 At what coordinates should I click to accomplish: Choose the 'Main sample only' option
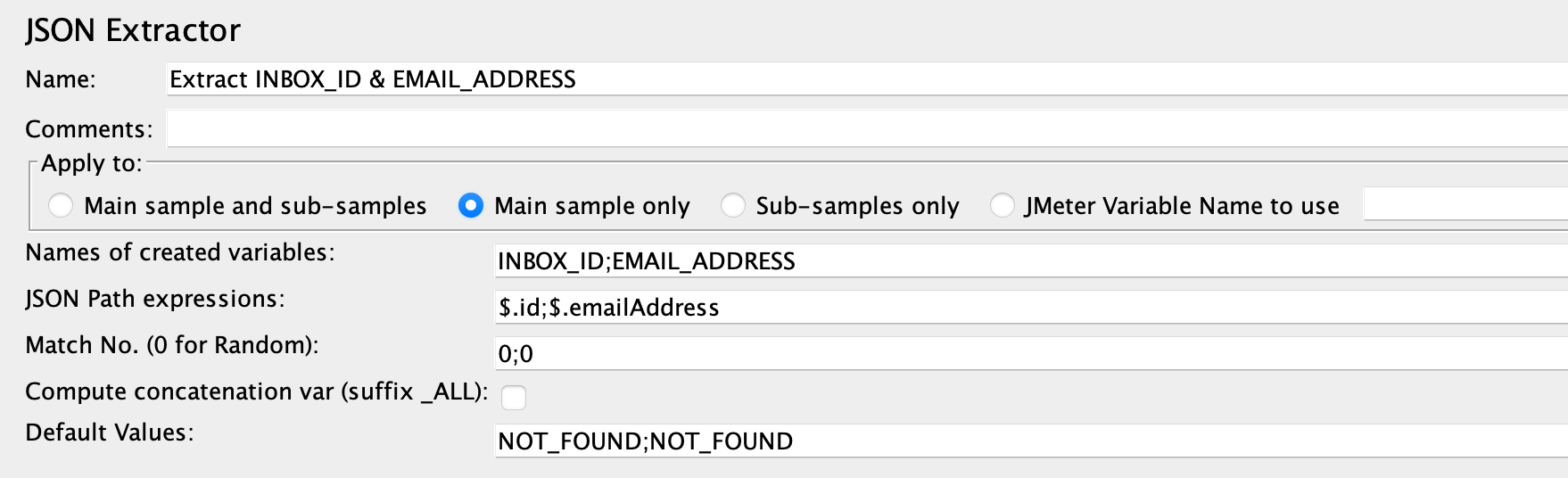[x=470, y=206]
